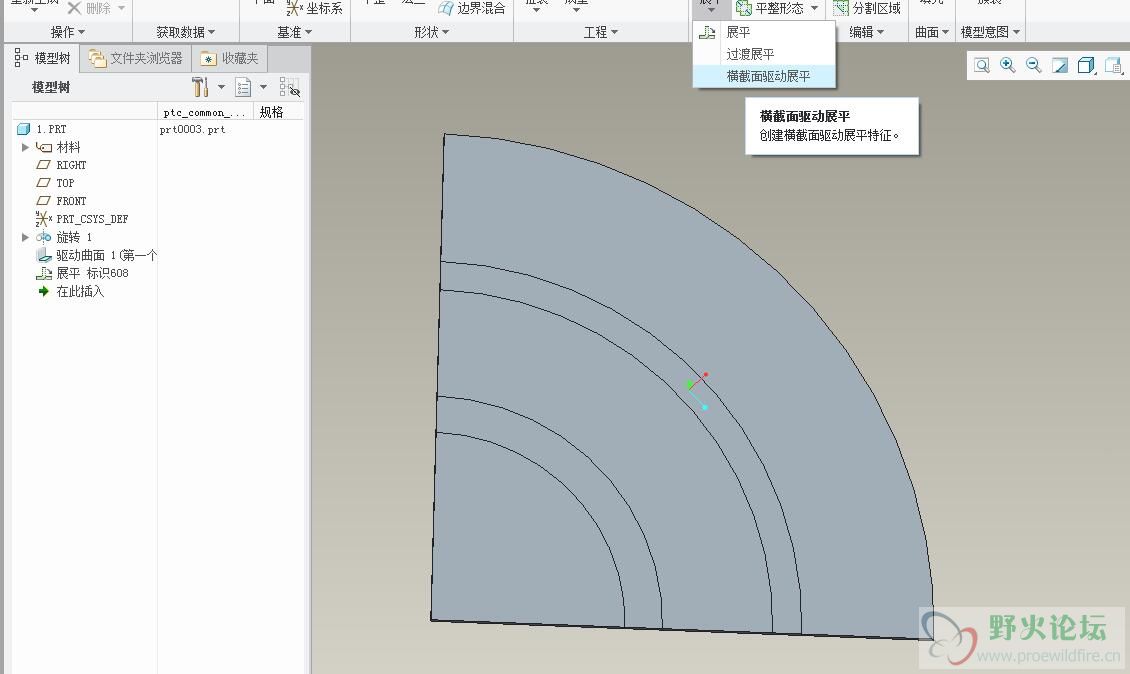Click the repaint icon in graphics toolbar
This screenshot has width=1130, height=674.
coord(1059,66)
